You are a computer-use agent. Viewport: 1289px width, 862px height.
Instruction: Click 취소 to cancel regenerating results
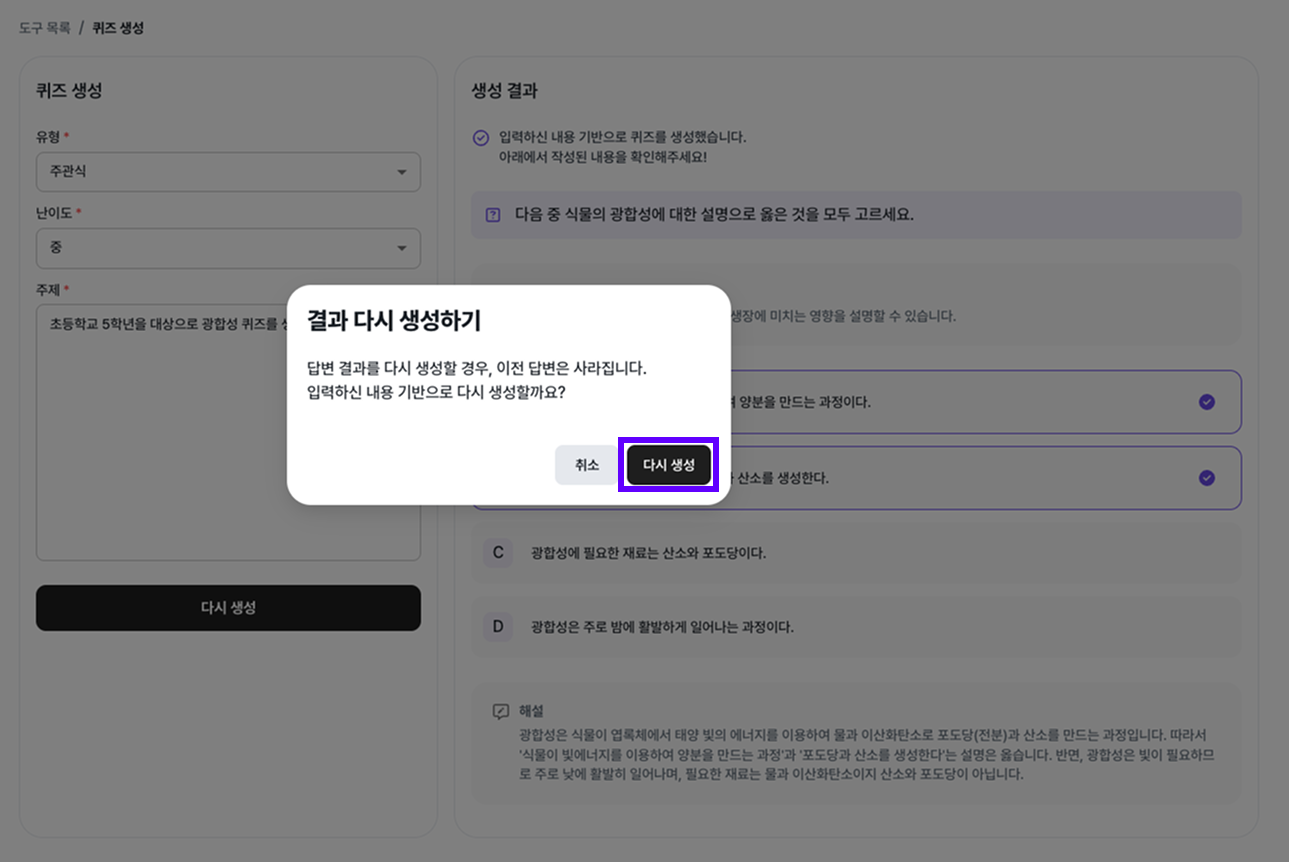point(586,464)
